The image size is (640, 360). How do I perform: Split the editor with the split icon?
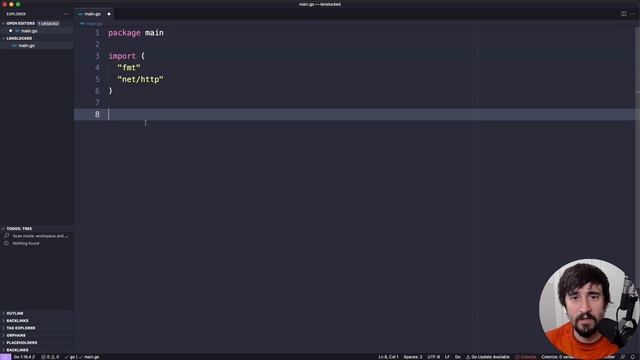tap(624, 14)
